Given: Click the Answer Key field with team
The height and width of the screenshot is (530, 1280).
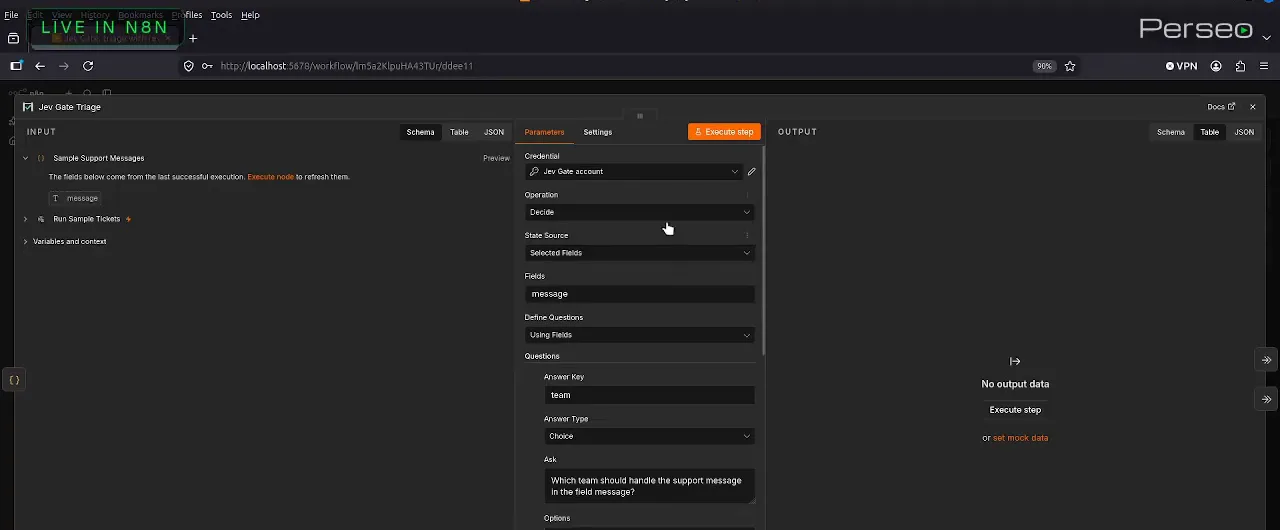Looking at the screenshot, I should click(649, 395).
